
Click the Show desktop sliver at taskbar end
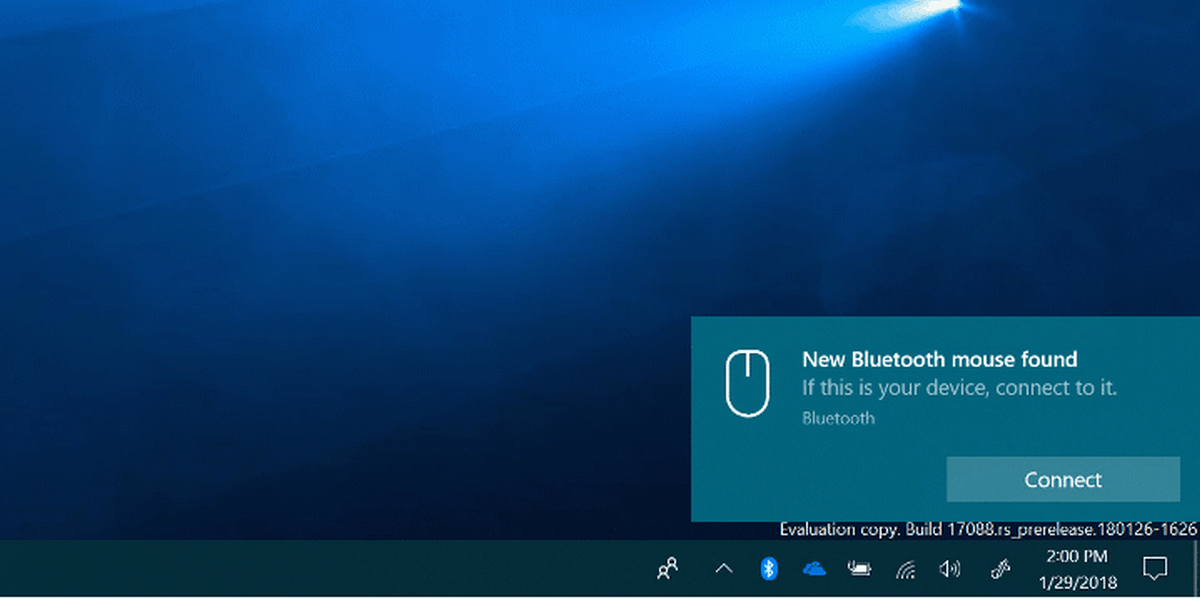click(1196, 569)
